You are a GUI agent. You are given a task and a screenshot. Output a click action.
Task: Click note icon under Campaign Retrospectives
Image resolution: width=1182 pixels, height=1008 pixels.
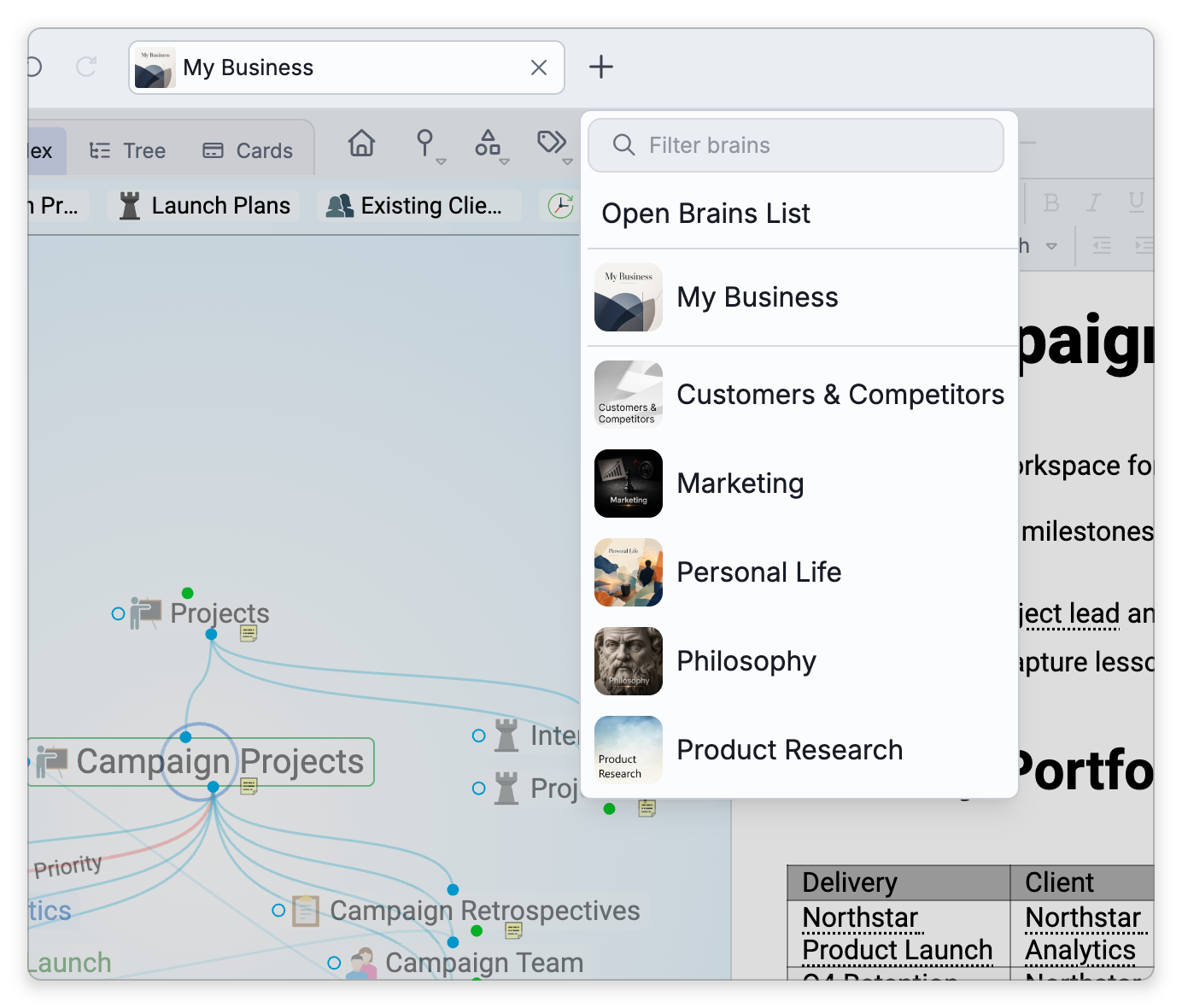point(513,930)
